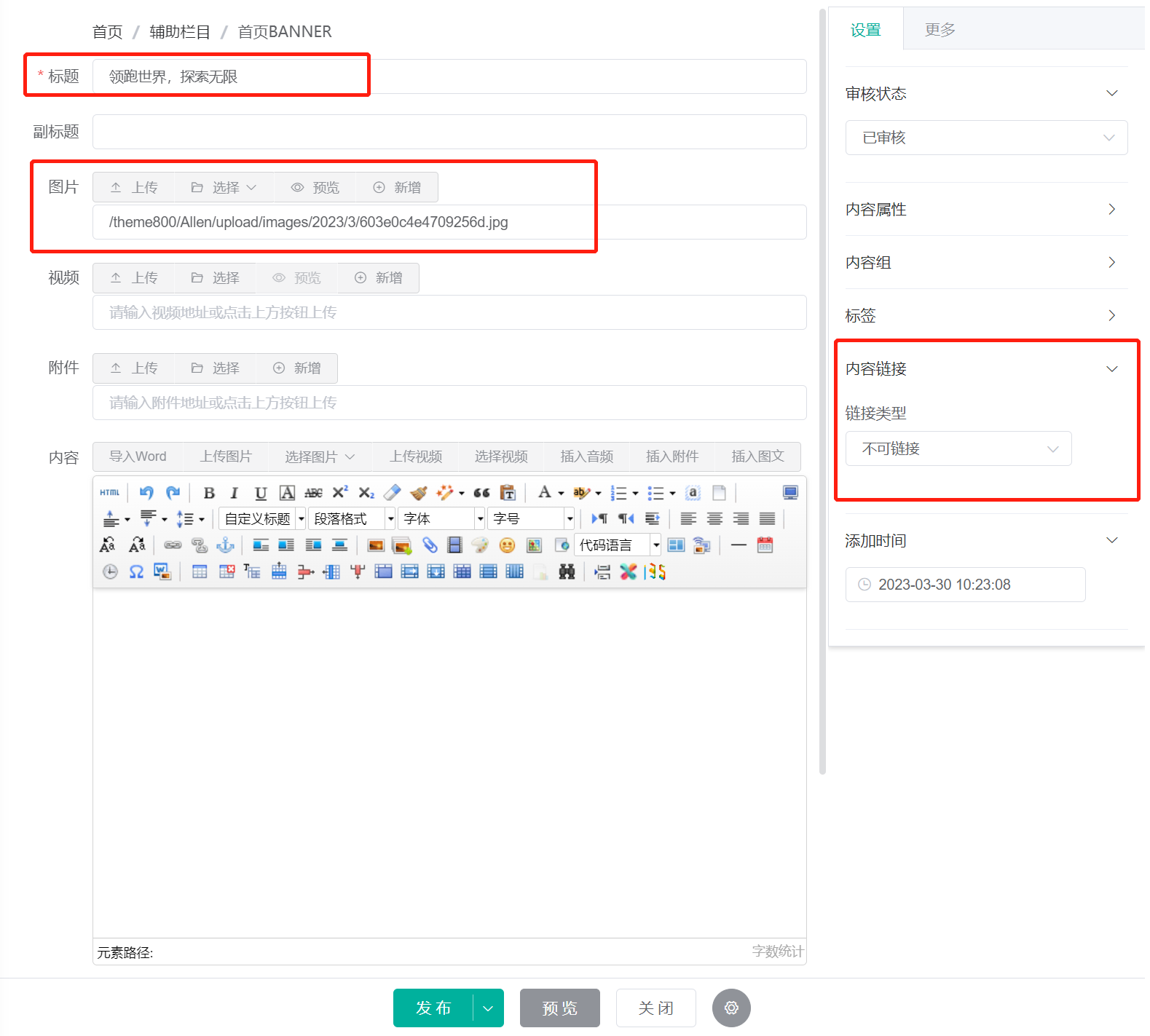Insert a horizontal rule line
Image resolution: width=1150 pixels, height=1036 pixels.
739,545
